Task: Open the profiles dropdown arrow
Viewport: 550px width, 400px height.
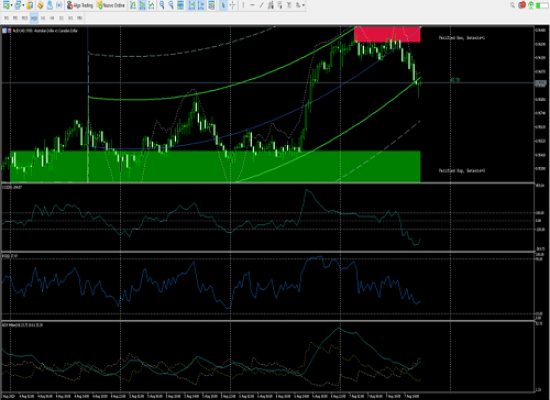Action: [23, 5]
